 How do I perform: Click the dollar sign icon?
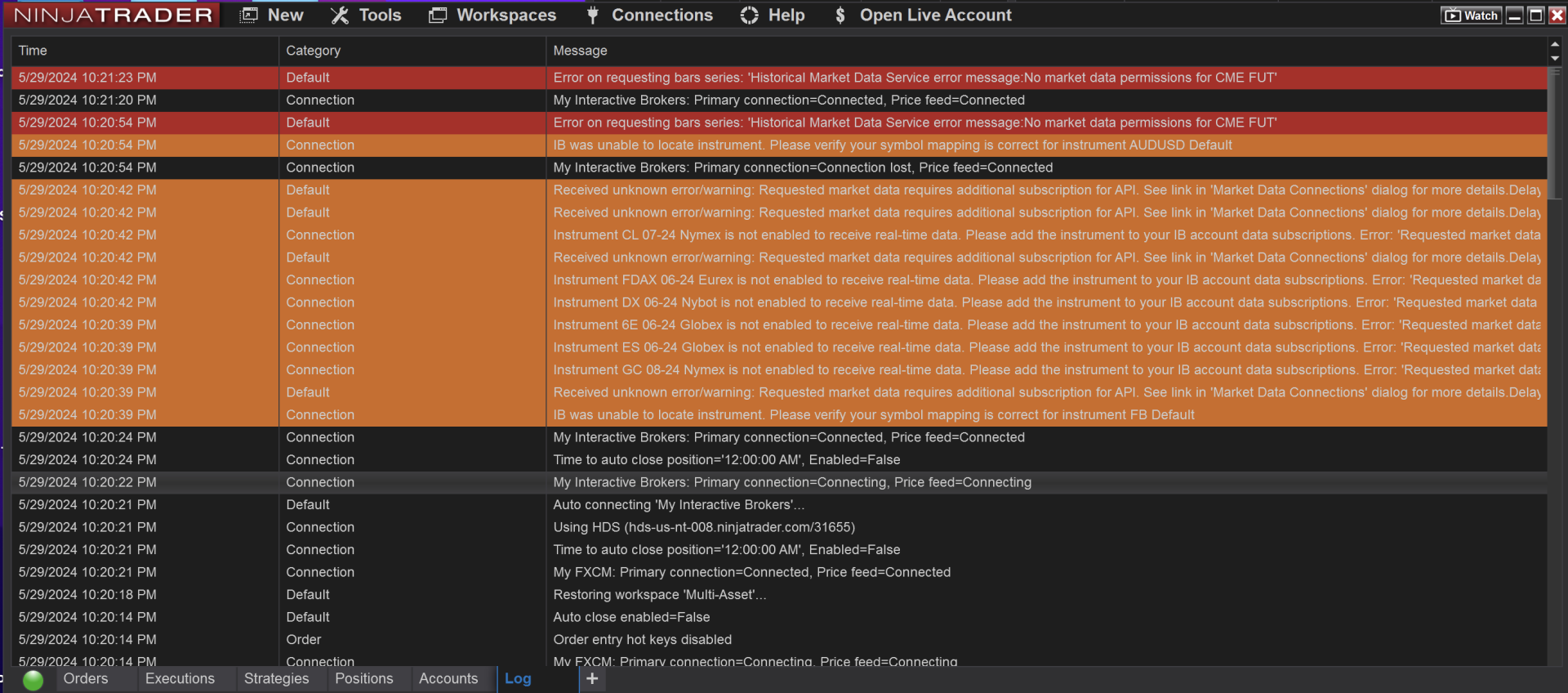tap(840, 15)
